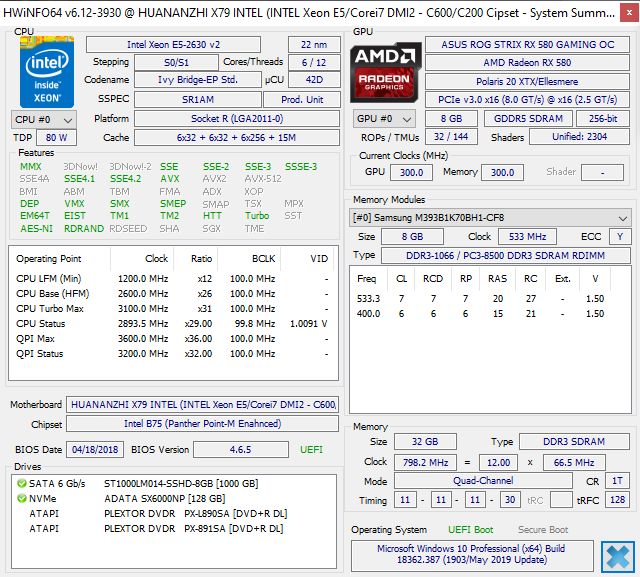Viewport: 640px width, 577px height.
Task: Select the PLEXTOR DVDR PX-891SA entry
Action: [173, 529]
